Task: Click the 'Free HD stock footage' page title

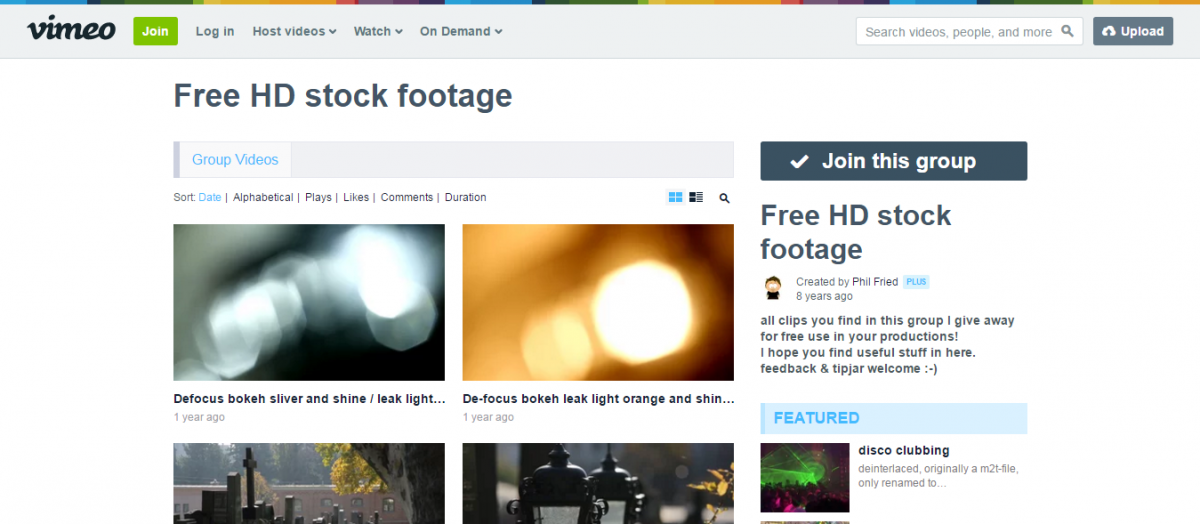Action: click(343, 96)
